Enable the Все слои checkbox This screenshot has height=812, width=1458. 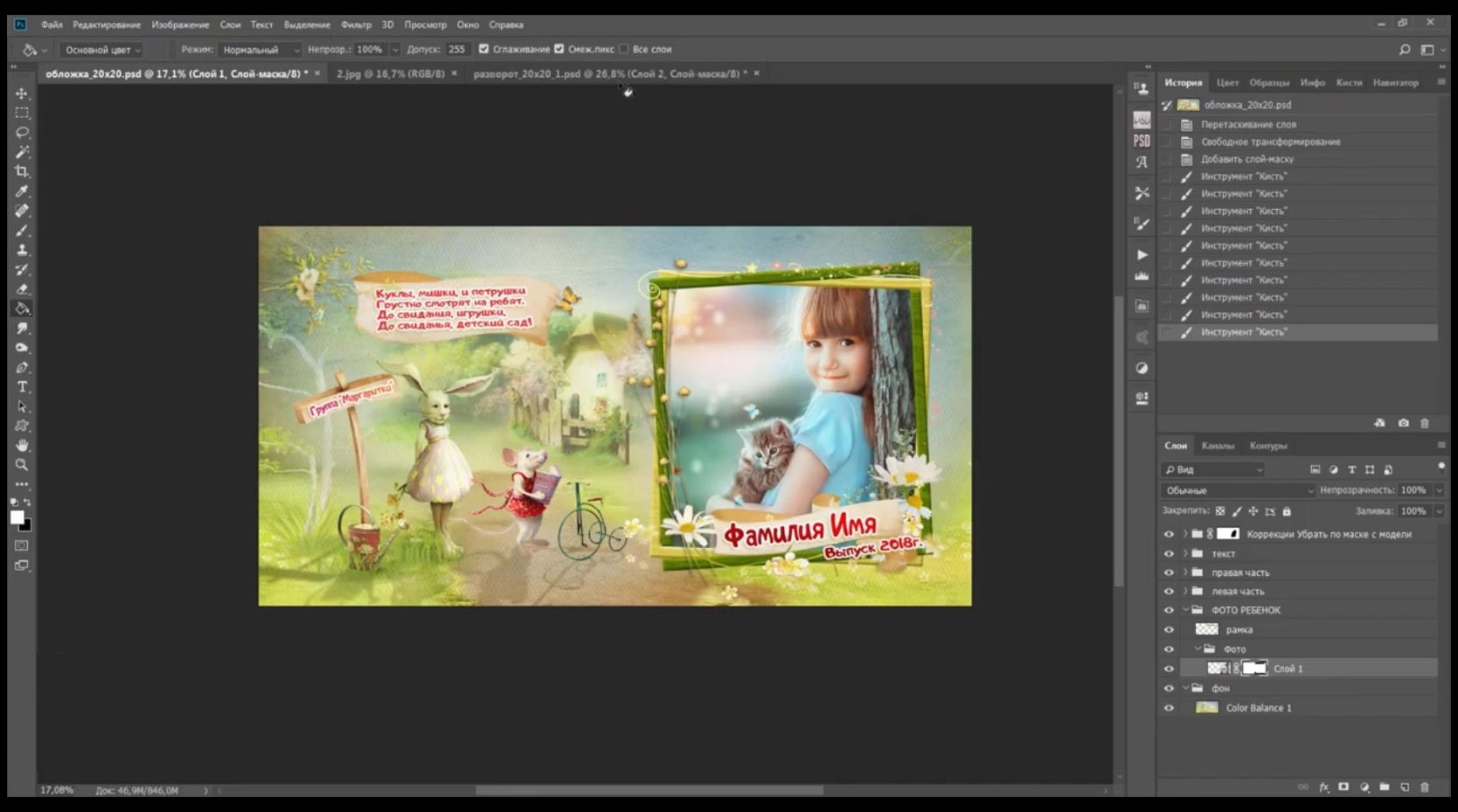tap(623, 49)
